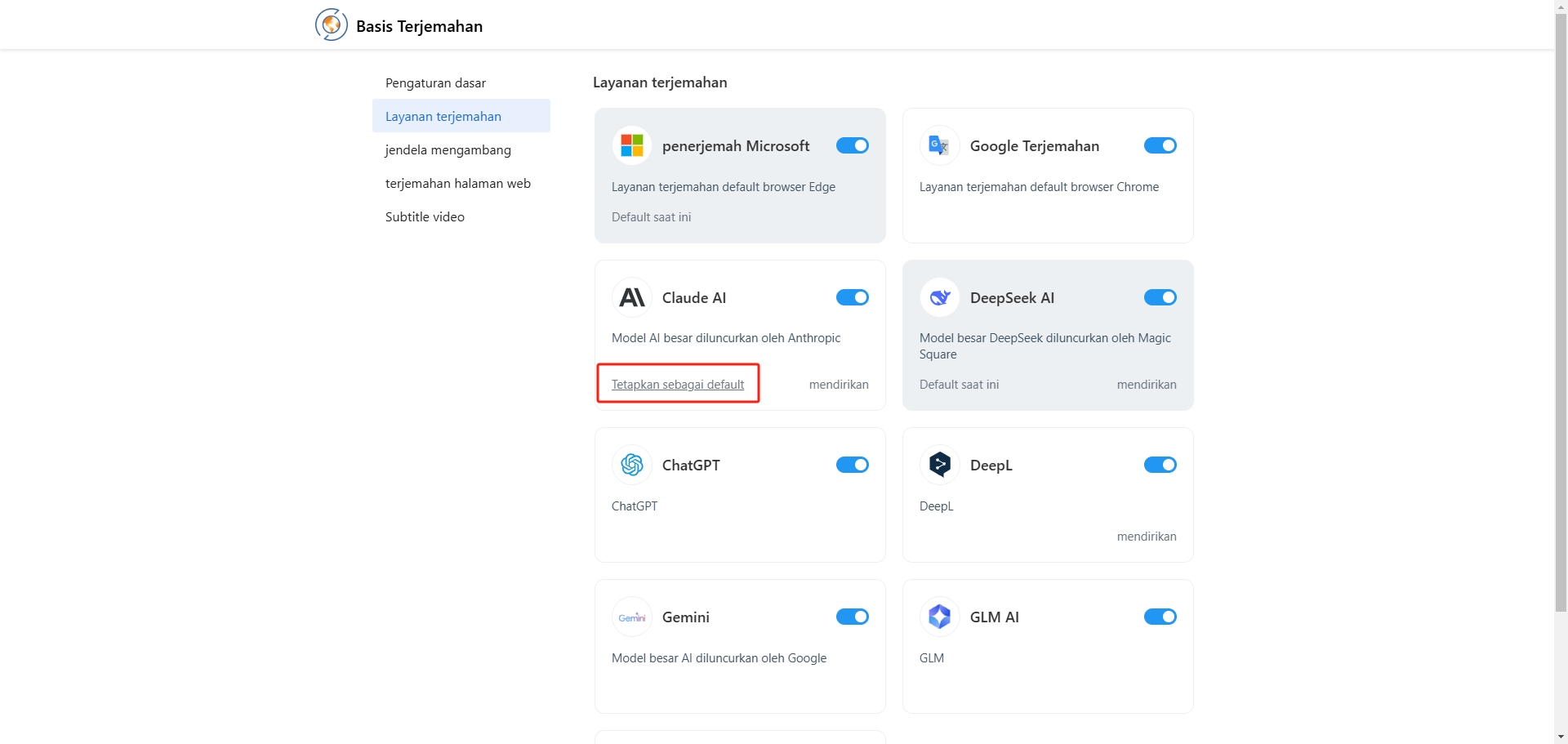Image resolution: width=1568 pixels, height=744 pixels.
Task: Disable the Google Terjemahan switch
Action: [x=1160, y=145]
